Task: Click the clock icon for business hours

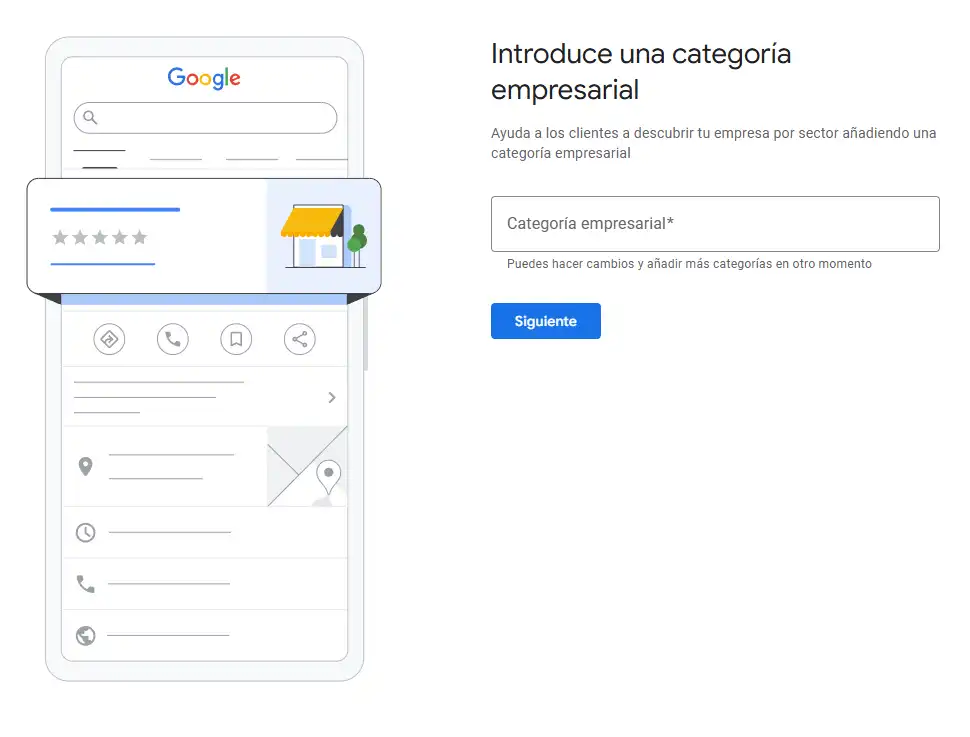Action: coord(85,532)
